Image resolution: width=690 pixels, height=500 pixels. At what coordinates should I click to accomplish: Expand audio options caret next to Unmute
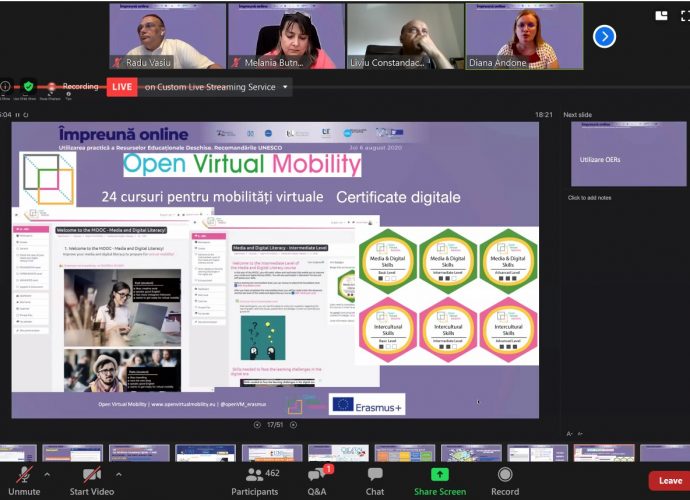(47, 474)
